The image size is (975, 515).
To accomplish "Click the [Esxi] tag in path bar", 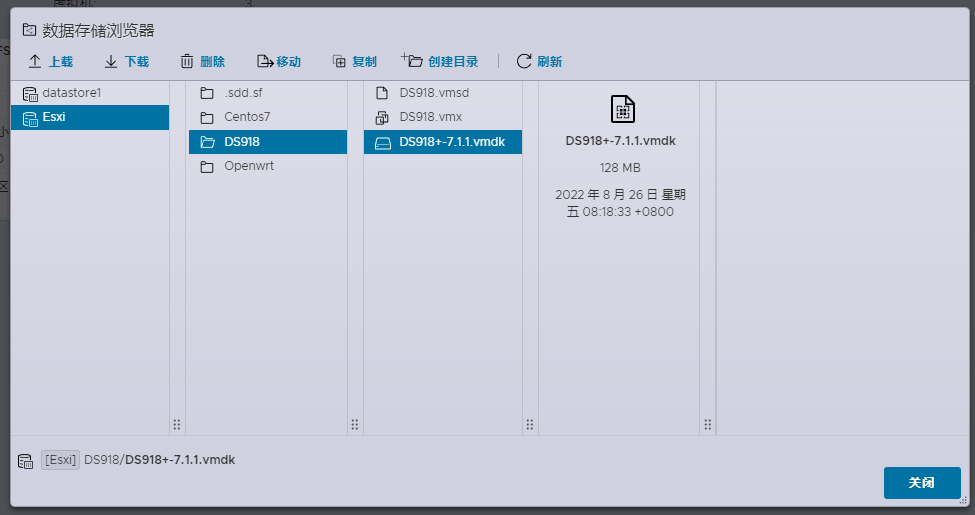I will click(x=60, y=460).
